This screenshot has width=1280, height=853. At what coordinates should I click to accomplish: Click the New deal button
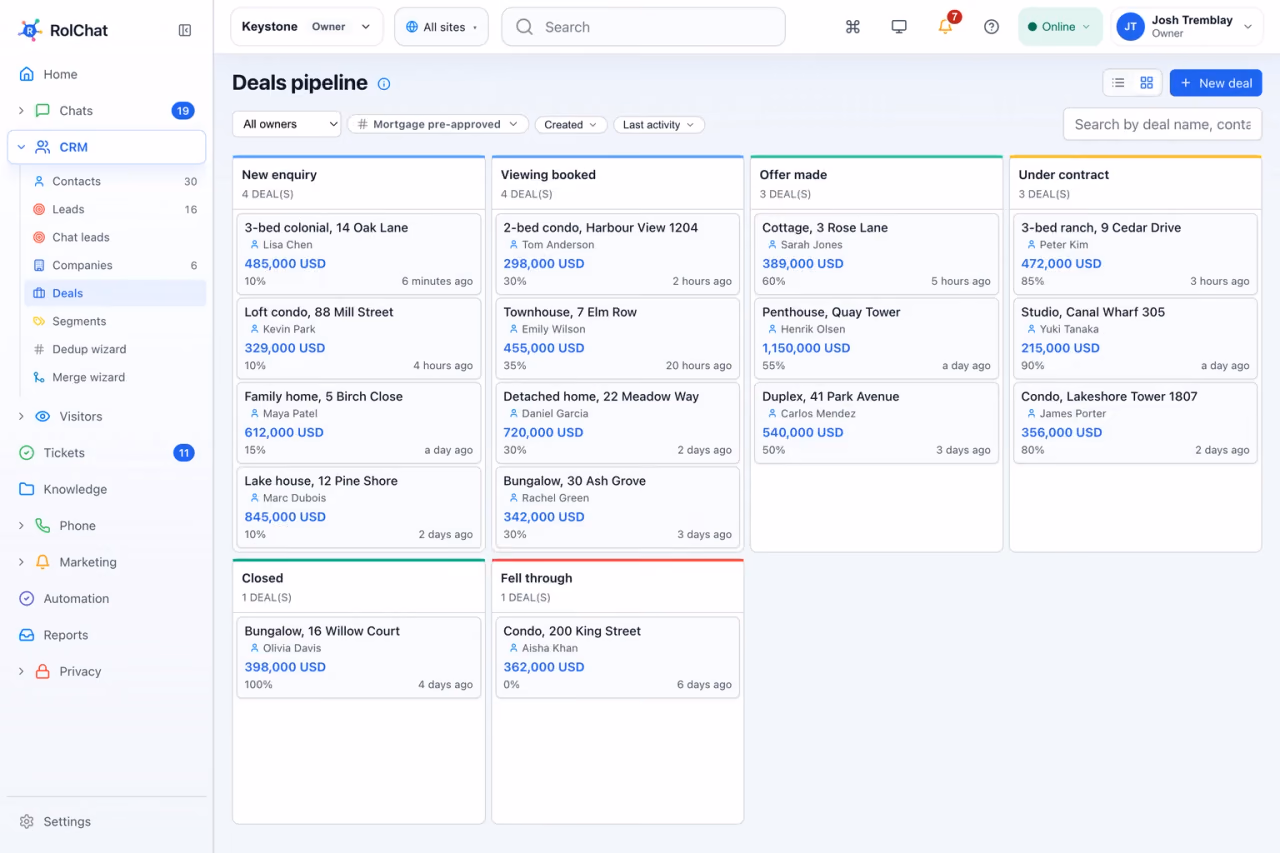coord(1216,83)
